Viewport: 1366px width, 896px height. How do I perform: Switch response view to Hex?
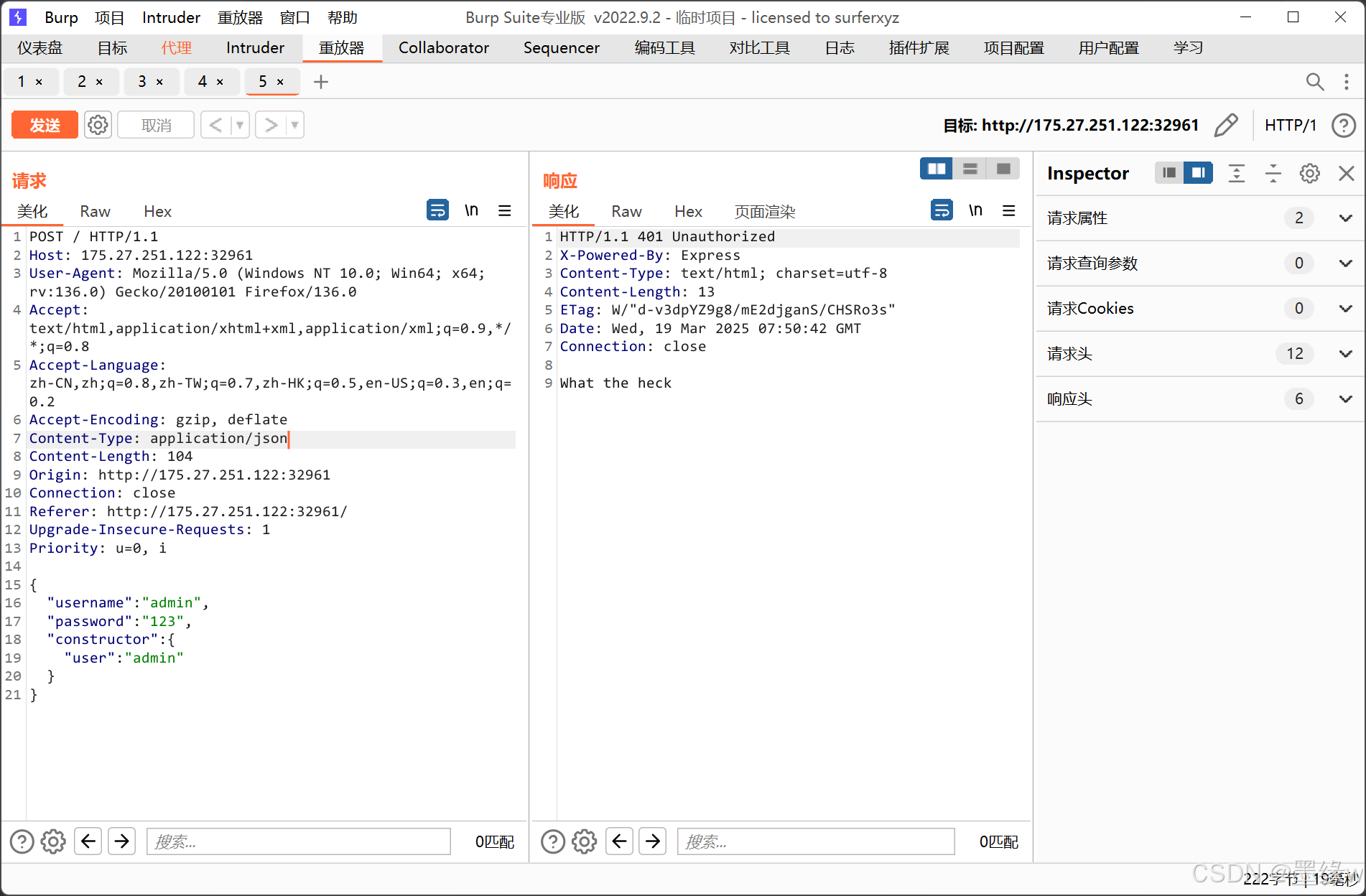pyautogui.click(x=688, y=211)
